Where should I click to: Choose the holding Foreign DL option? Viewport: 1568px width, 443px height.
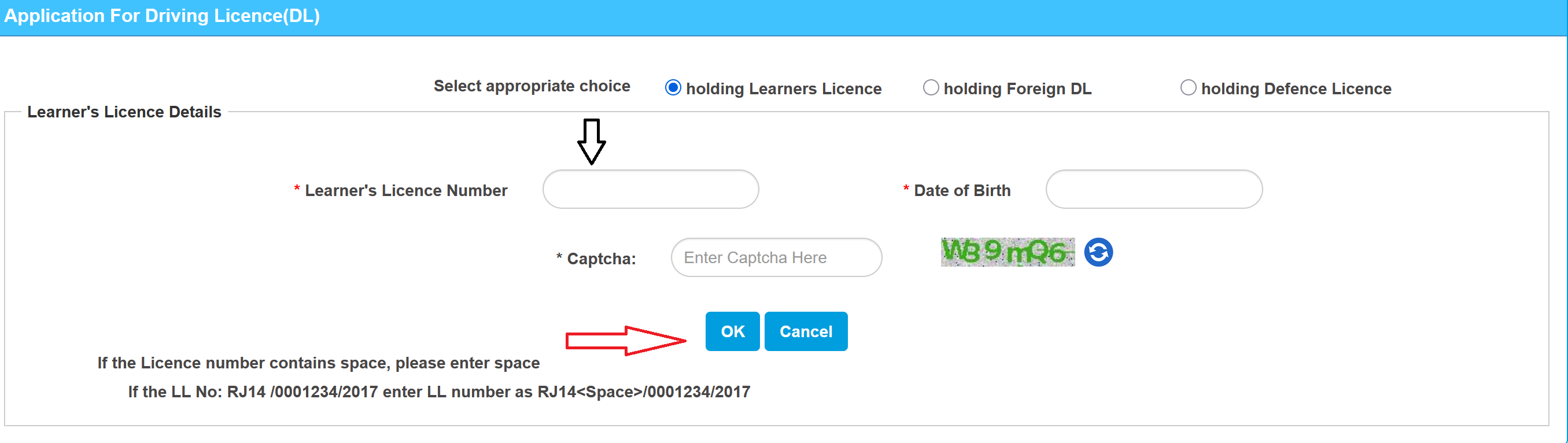click(931, 88)
